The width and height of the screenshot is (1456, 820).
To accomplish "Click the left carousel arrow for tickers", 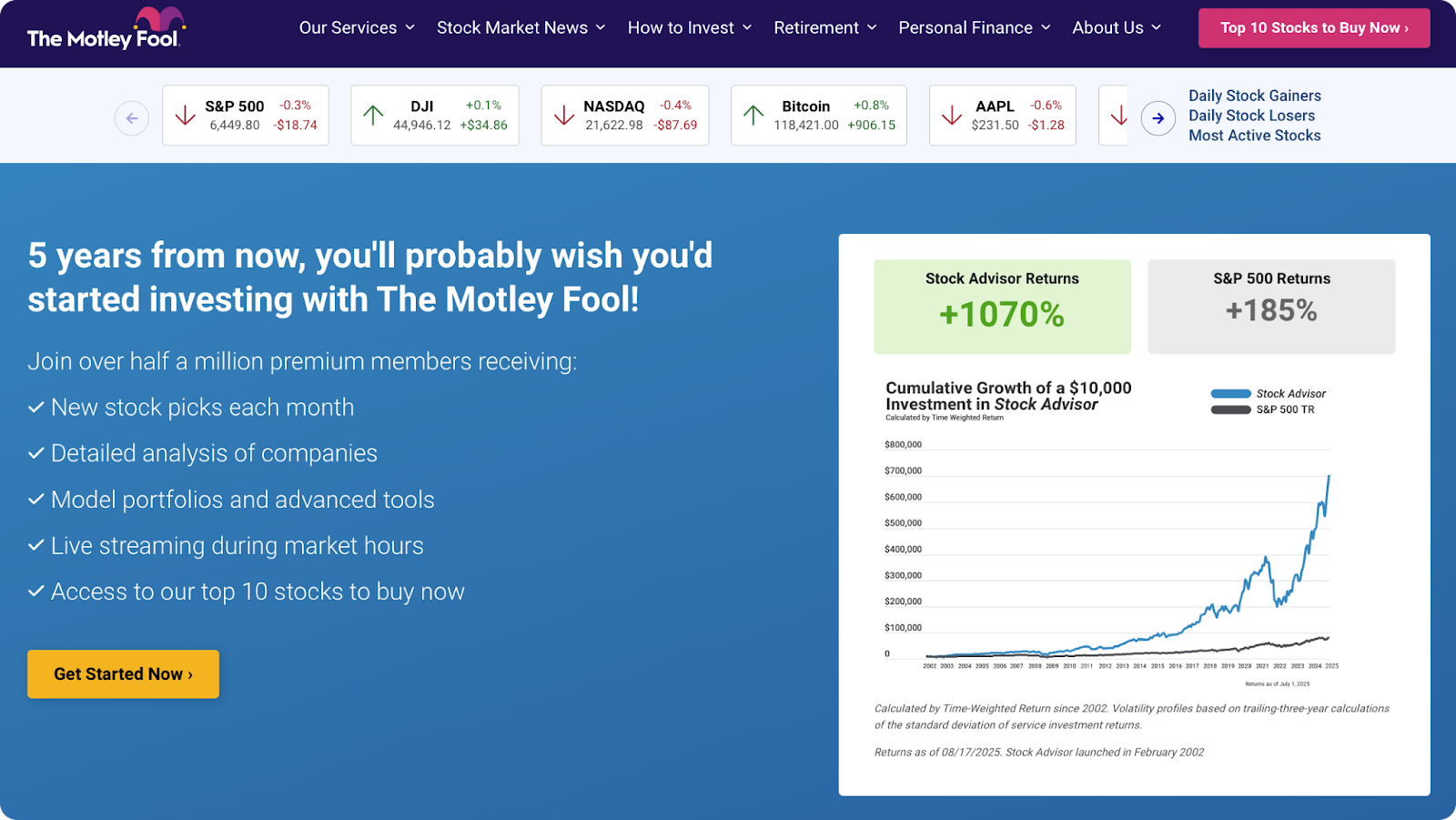I will pos(132,118).
